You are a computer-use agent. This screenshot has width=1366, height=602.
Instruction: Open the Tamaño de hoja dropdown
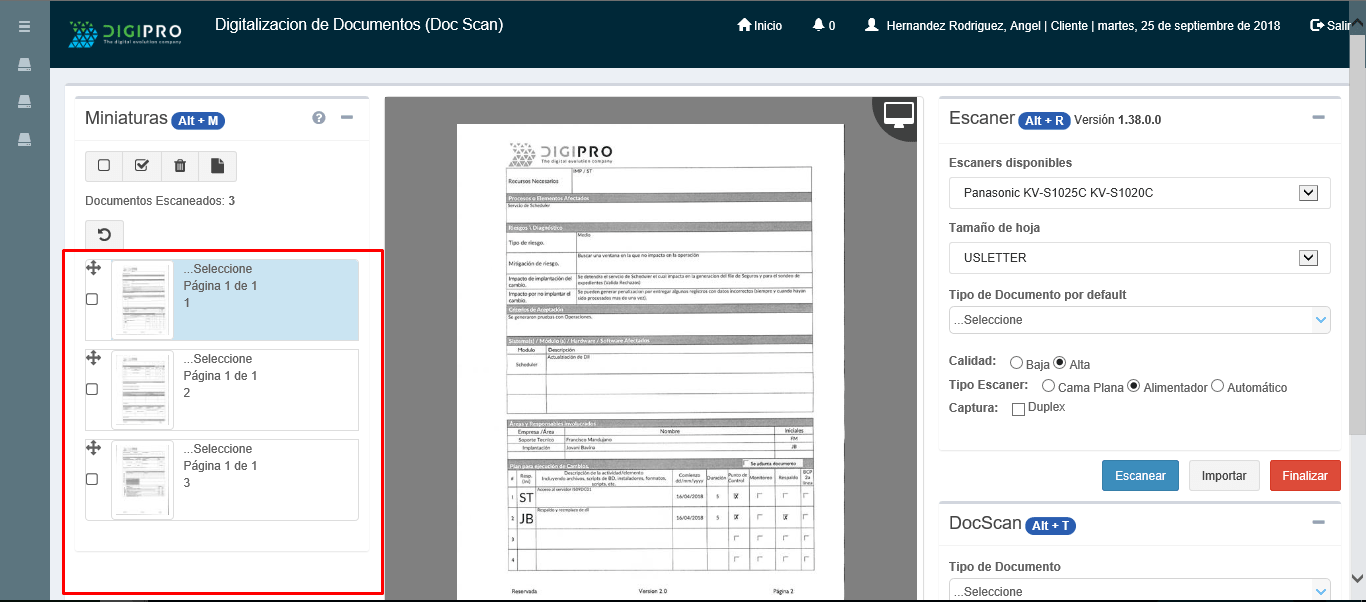click(1139, 258)
